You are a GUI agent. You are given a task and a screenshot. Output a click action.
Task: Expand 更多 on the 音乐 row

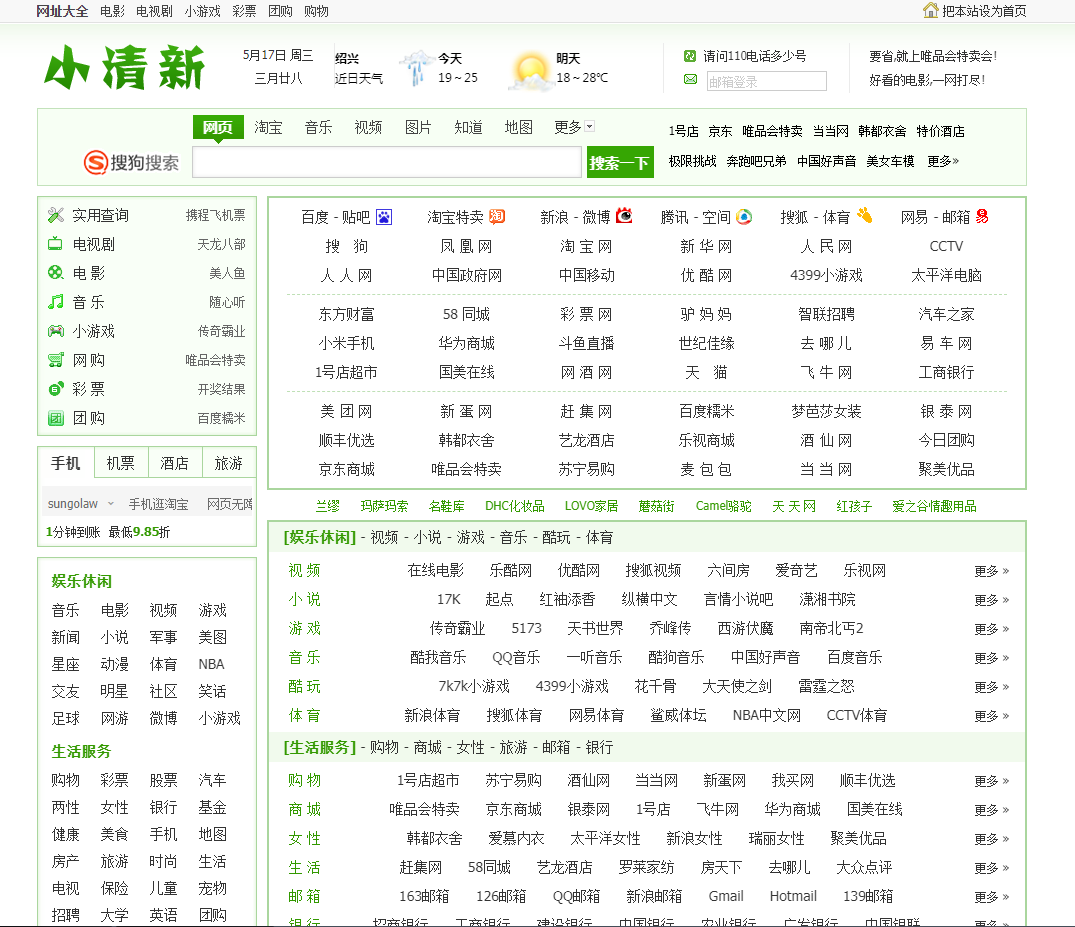click(991, 658)
